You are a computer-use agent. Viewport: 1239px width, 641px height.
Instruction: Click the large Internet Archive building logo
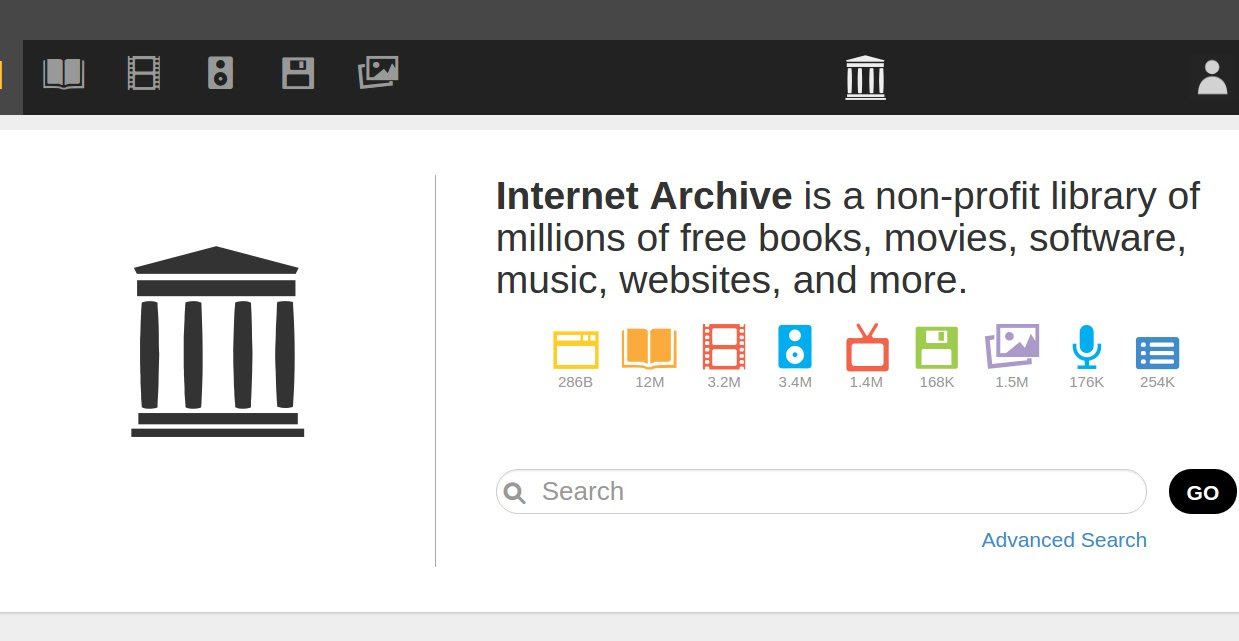(x=217, y=342)
